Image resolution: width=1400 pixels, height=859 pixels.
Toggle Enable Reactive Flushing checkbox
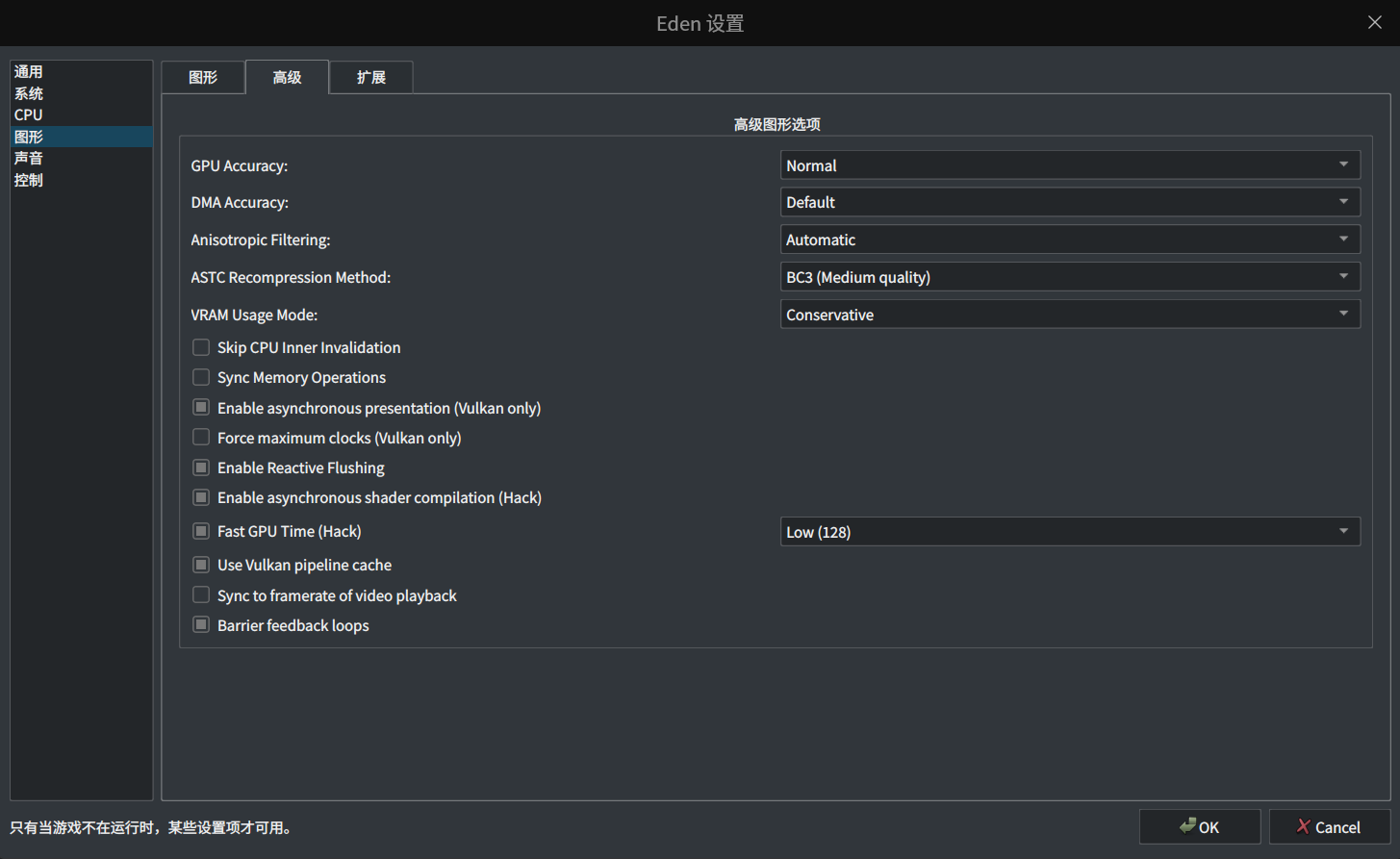(x=201, y=467)
